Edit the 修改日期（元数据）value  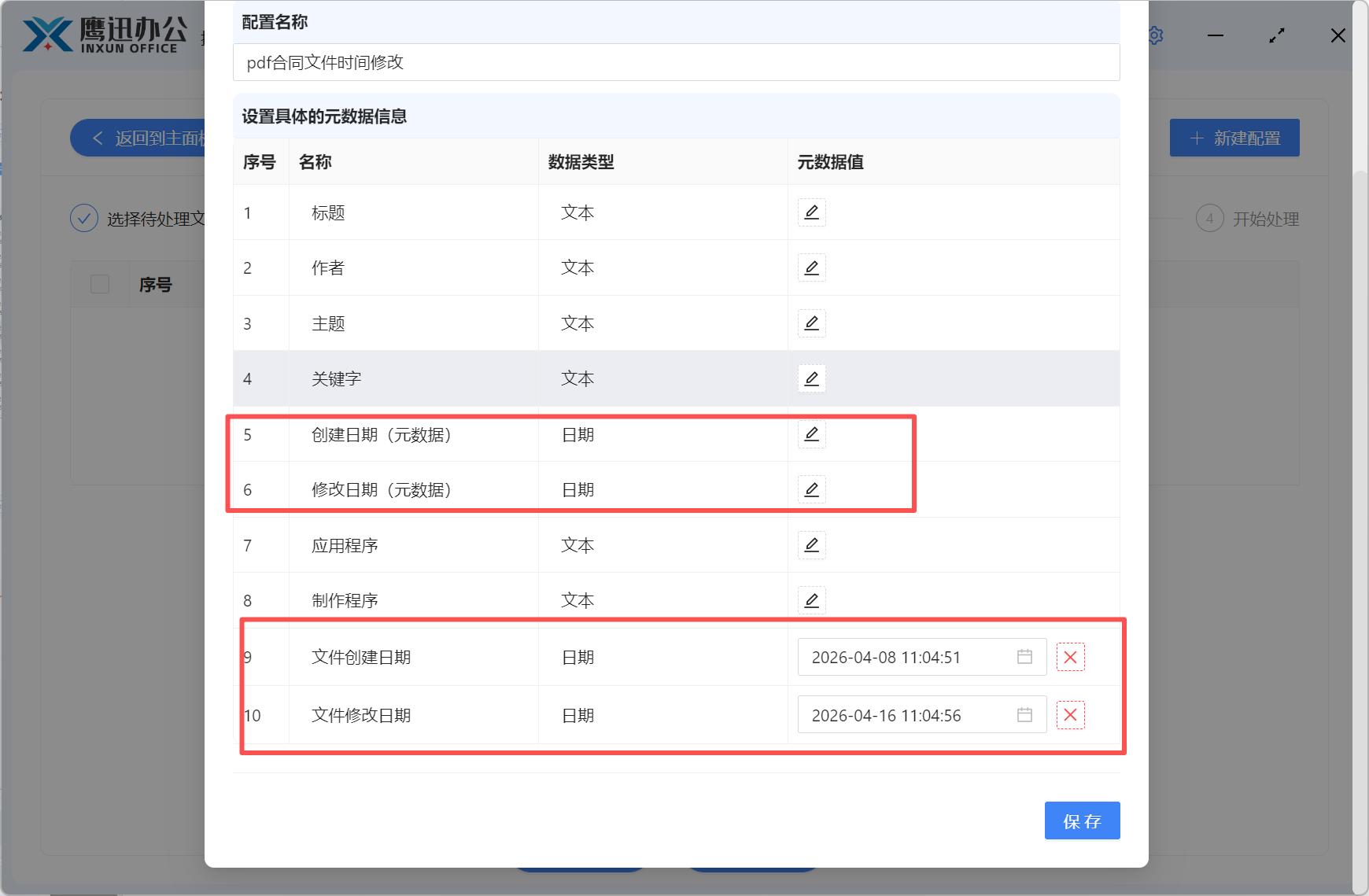[811, 489]
